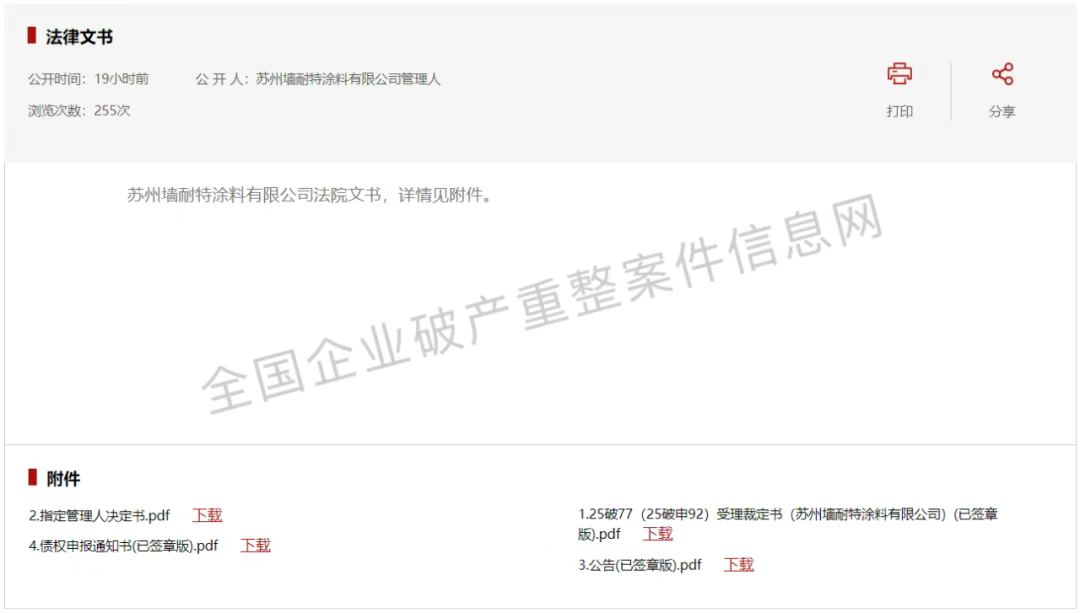Click the 打印 label under printer
This screenshot has height=613, width=1080.
point(899,112)
